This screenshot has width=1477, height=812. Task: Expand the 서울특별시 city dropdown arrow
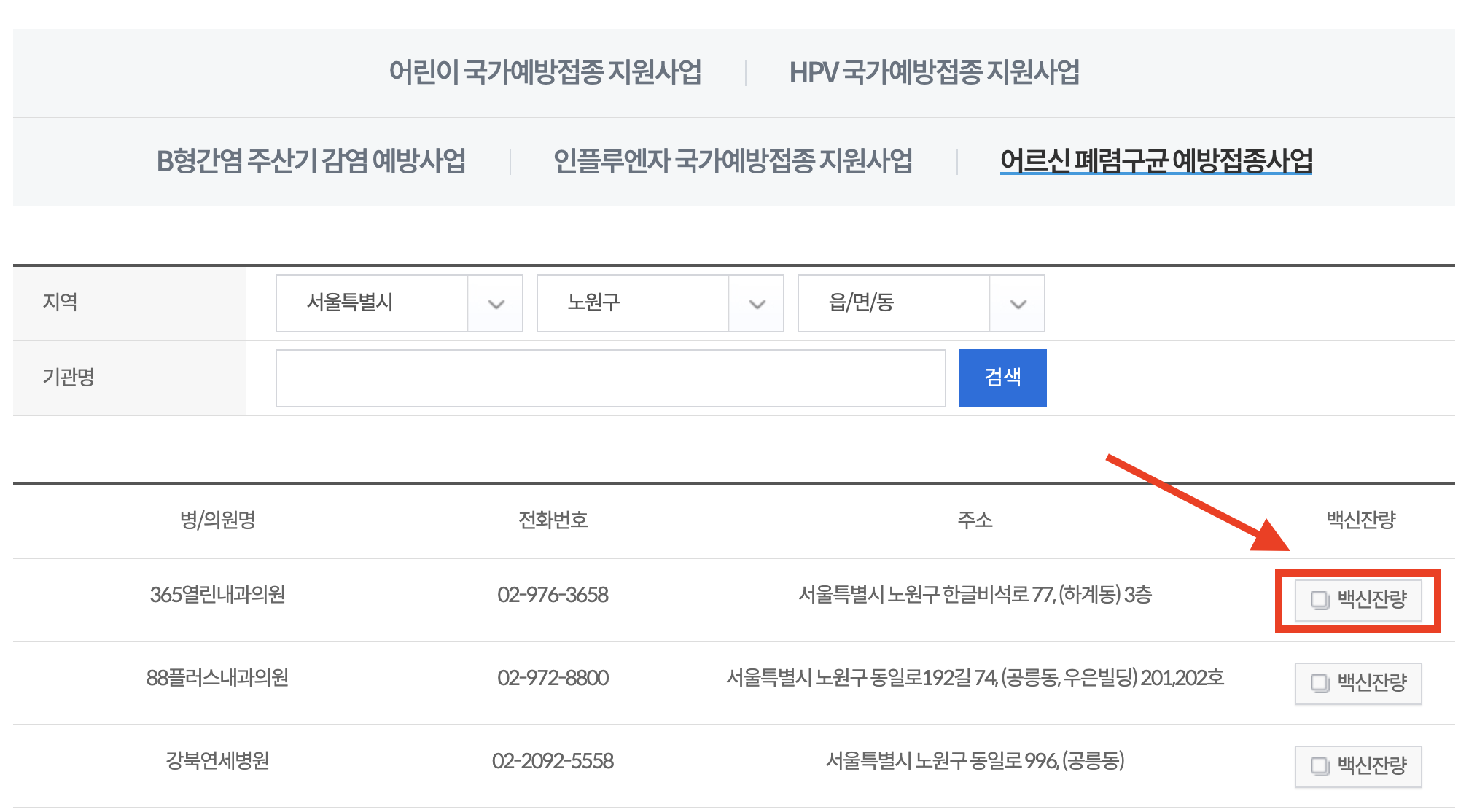[496, 303]
